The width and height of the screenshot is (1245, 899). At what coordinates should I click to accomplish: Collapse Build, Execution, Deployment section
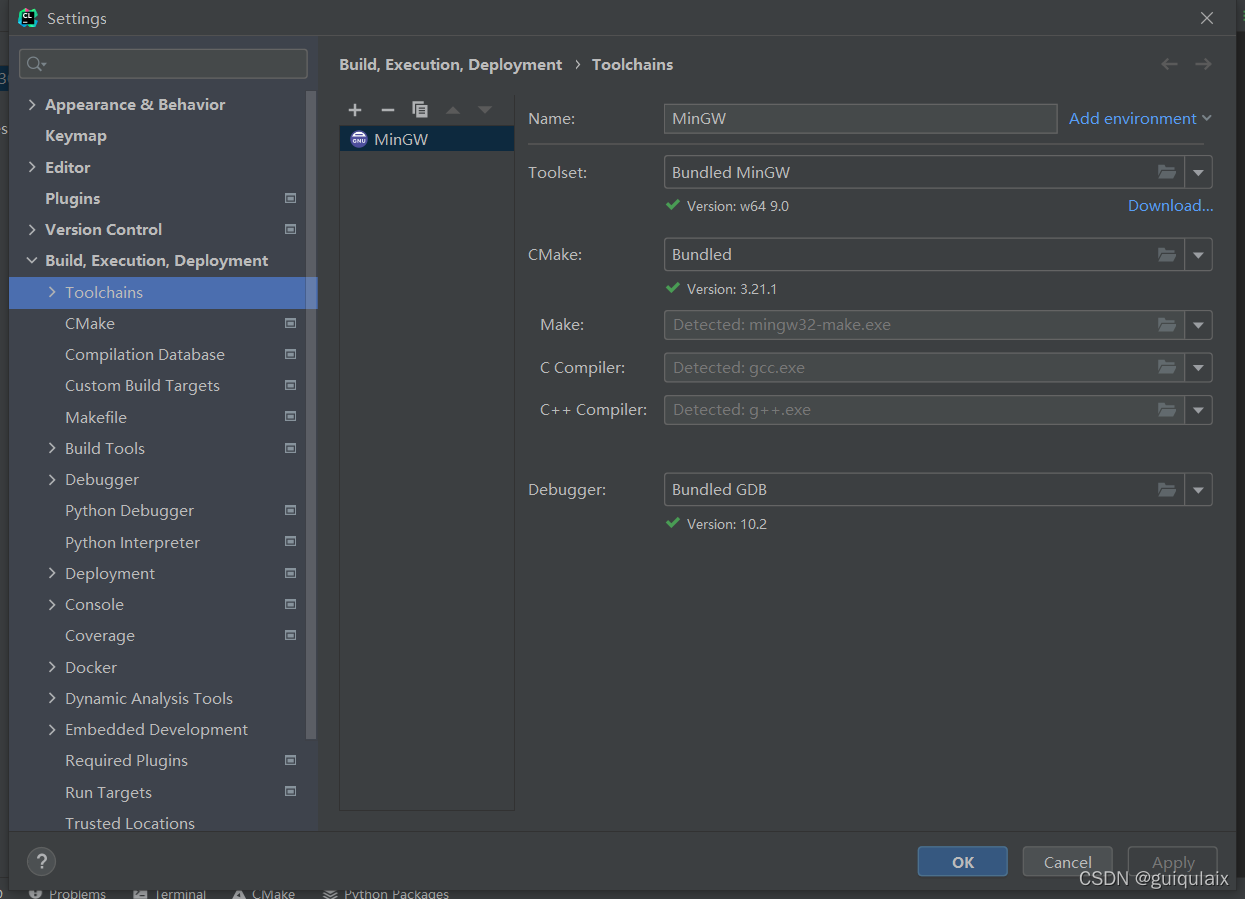[32, 261]
